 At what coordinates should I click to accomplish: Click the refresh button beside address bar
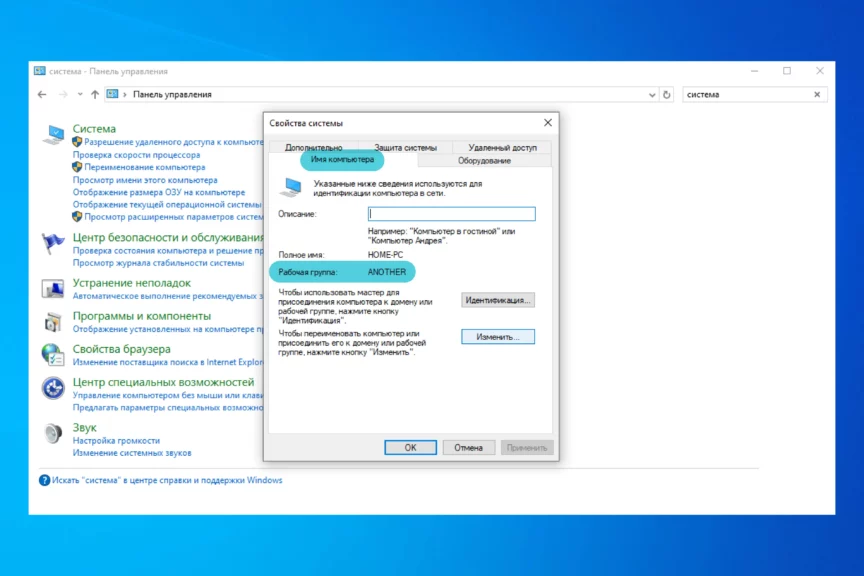click(x=667, y=94)
